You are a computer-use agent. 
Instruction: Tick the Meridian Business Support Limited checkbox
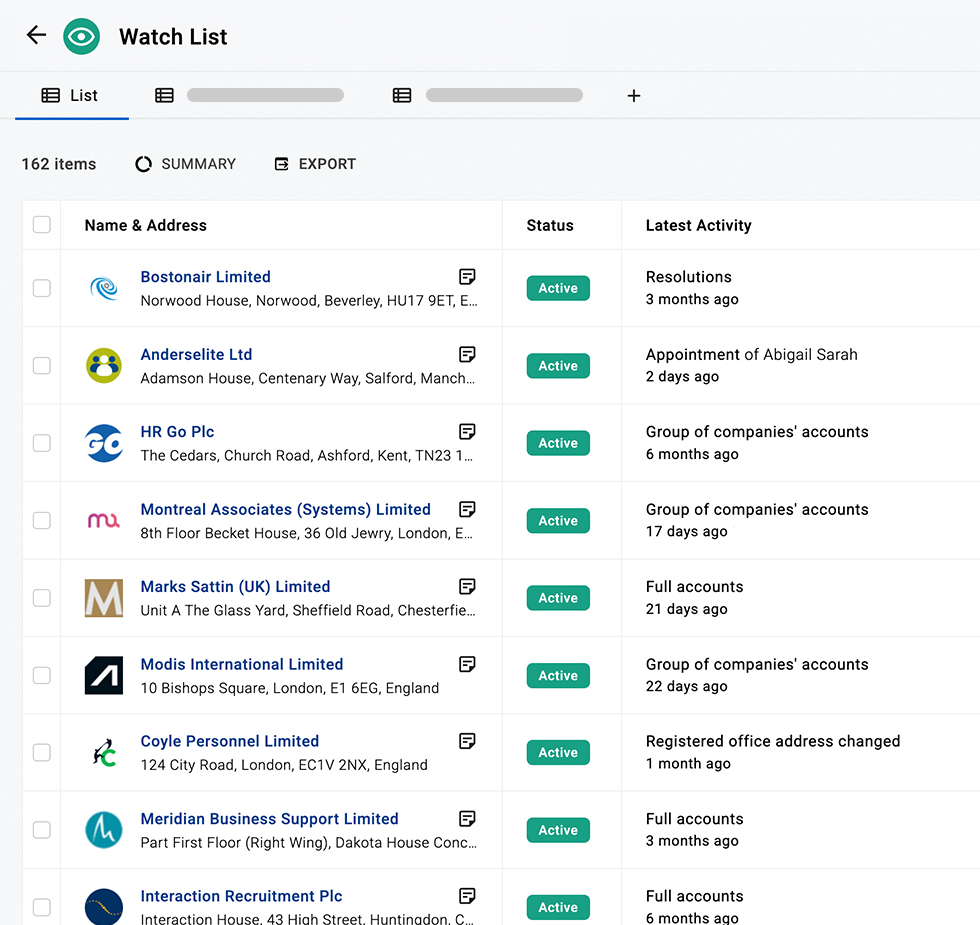click(x=42, y=830)
